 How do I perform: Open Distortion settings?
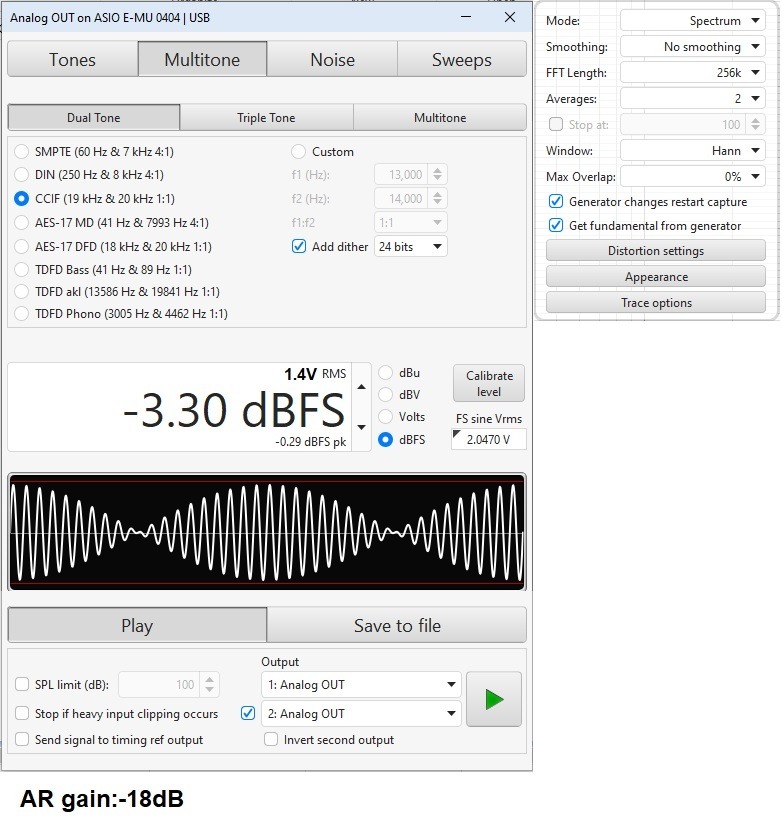coord(655,251)
